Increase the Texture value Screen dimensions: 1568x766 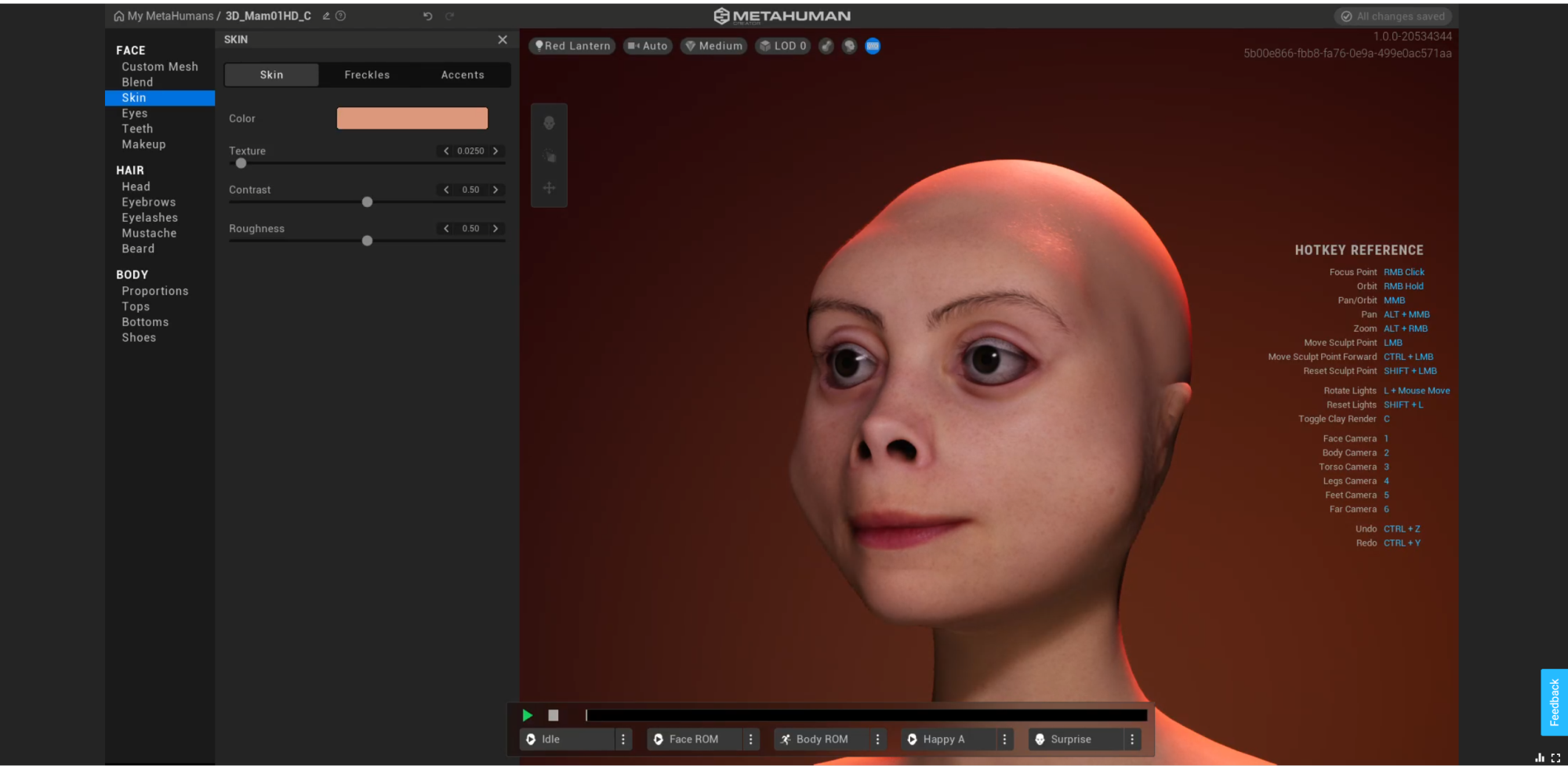(495, 151)
